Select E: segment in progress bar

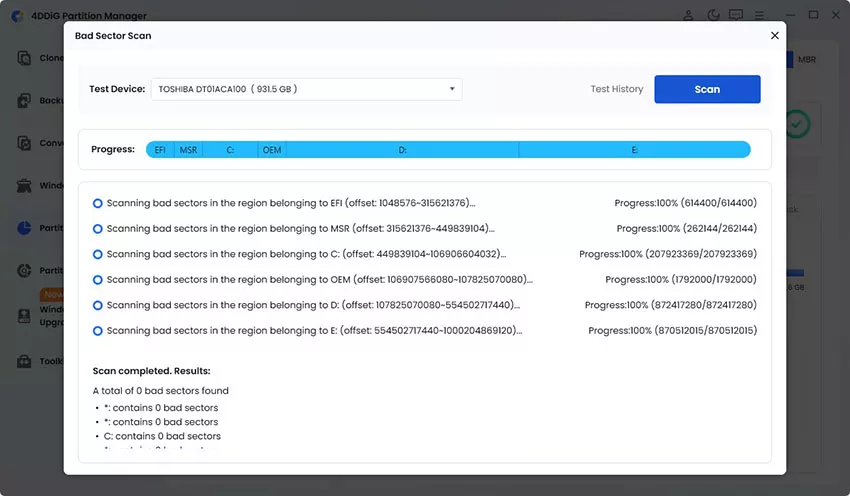pos(634,150)
